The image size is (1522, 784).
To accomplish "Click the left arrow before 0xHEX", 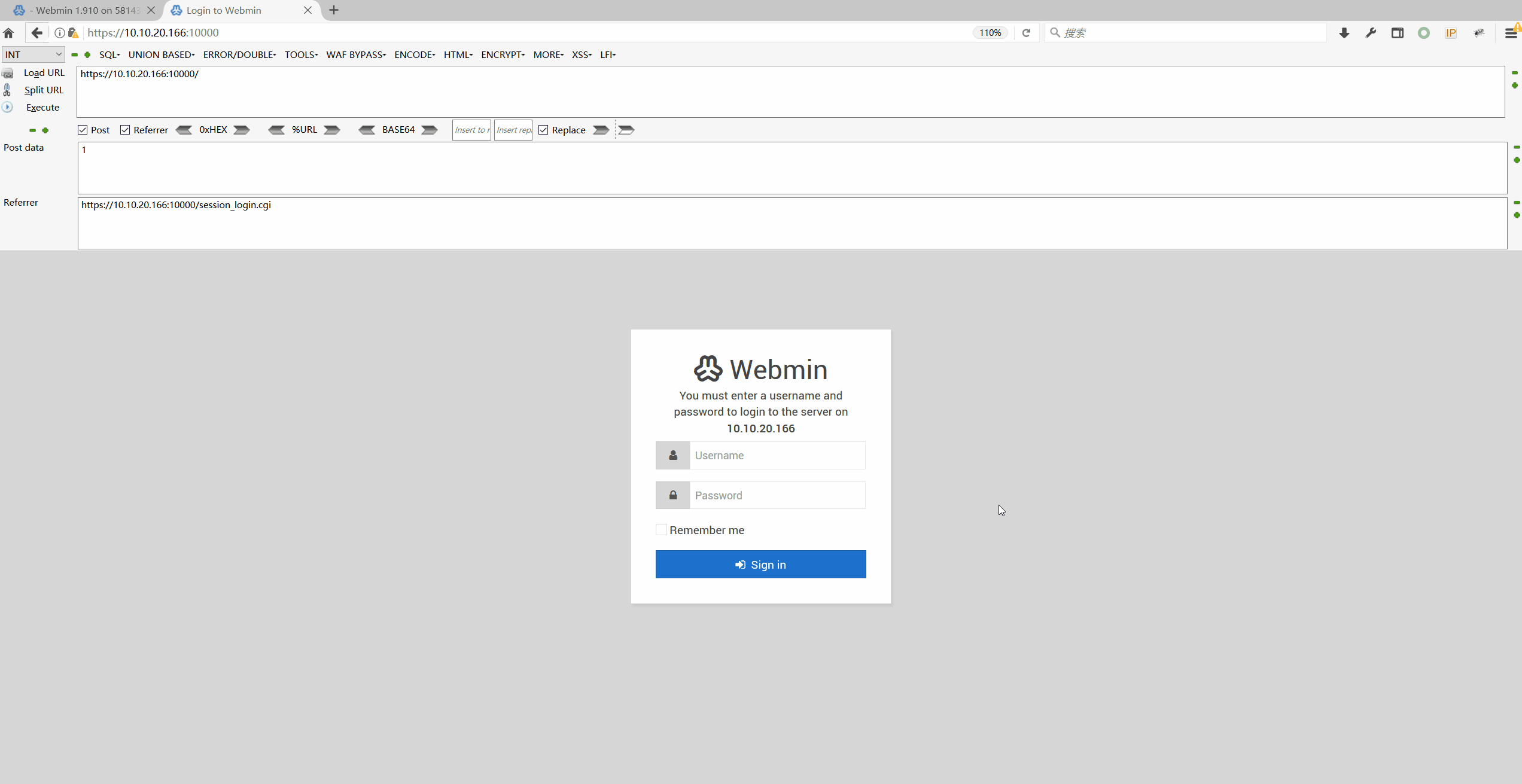I will pos(184,130).
